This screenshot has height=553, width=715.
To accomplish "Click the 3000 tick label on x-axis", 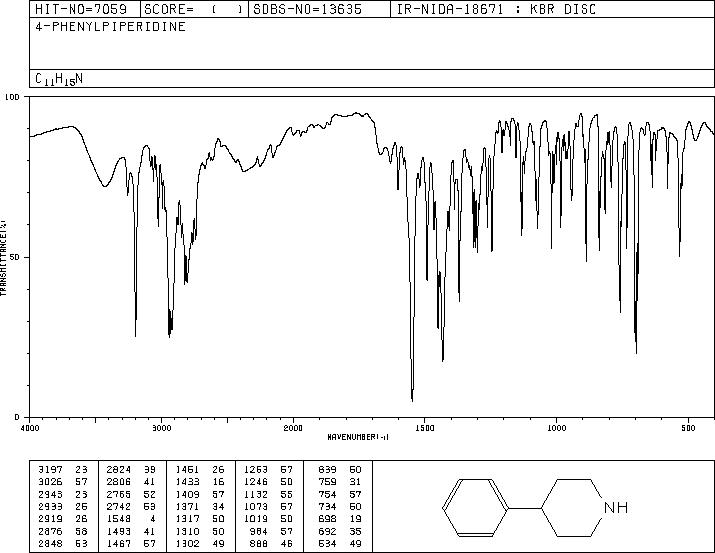I will click(161, 428).
